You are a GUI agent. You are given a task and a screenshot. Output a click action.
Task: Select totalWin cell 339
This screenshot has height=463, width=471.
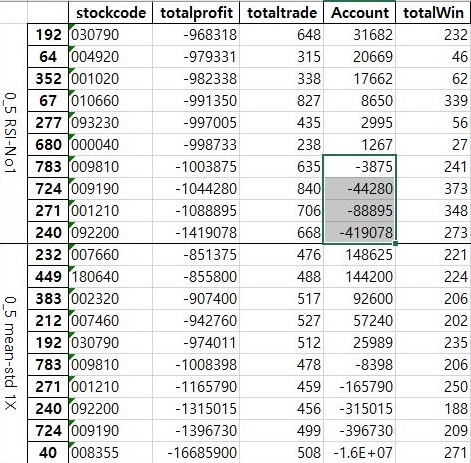(x=433, y=101)
